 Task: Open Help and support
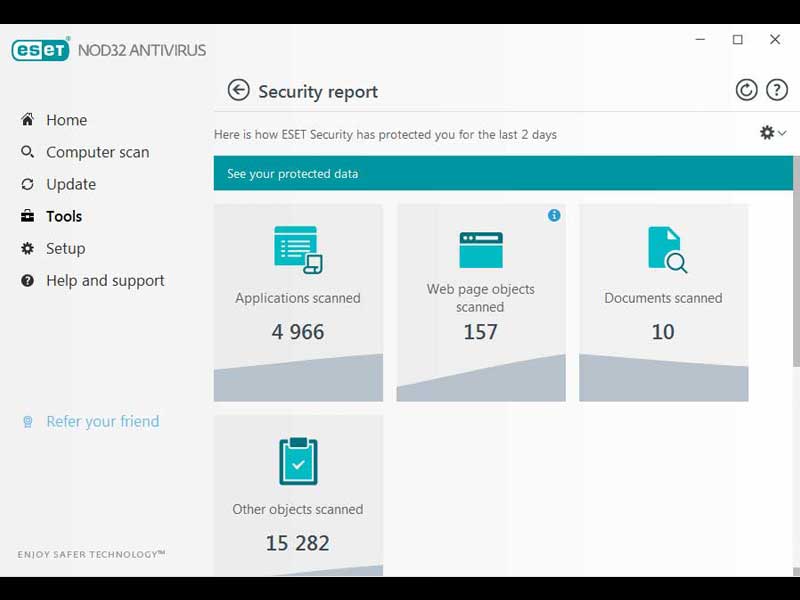tap(105, 281)
